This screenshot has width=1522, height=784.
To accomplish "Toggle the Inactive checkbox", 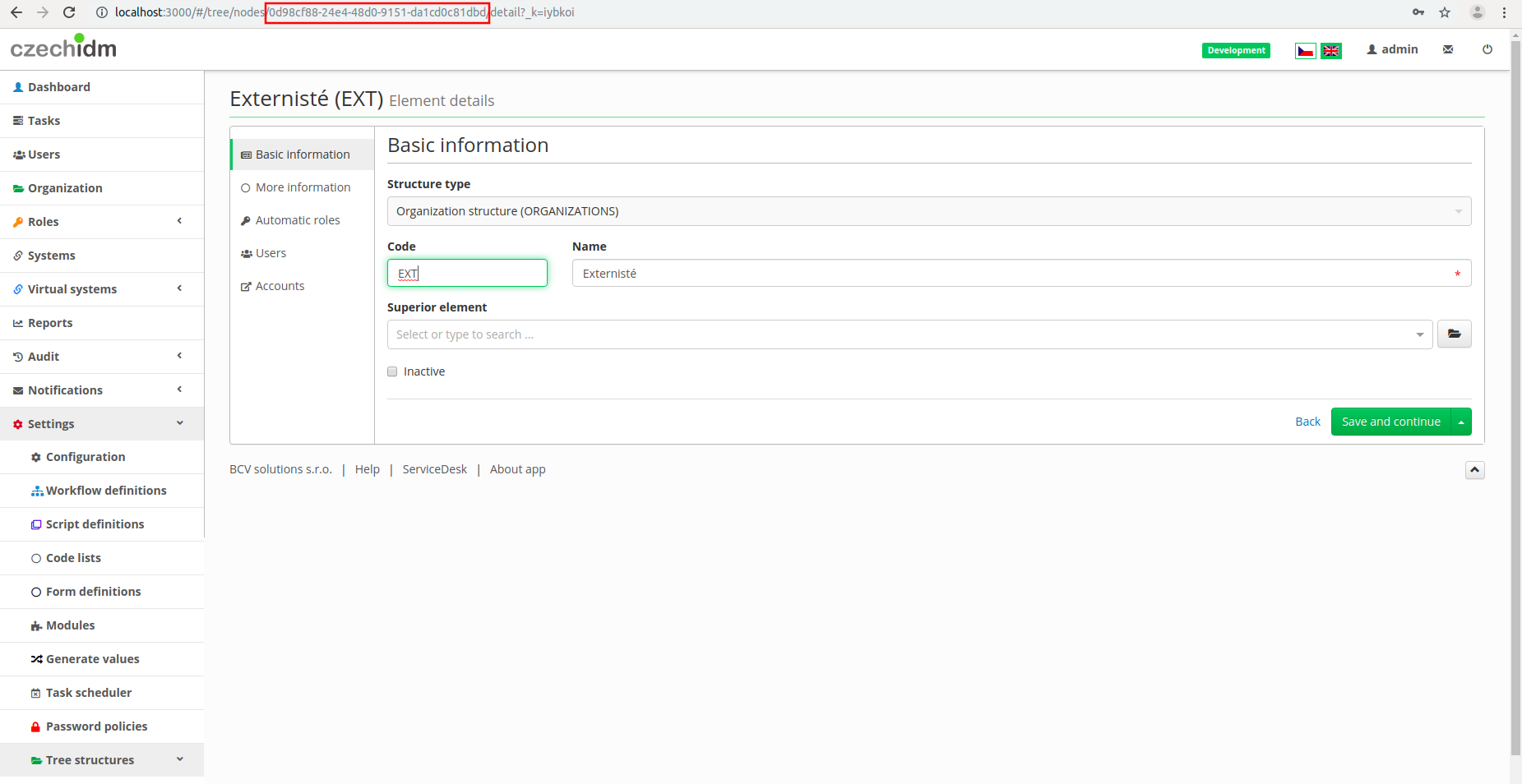I will click(392, 371).
